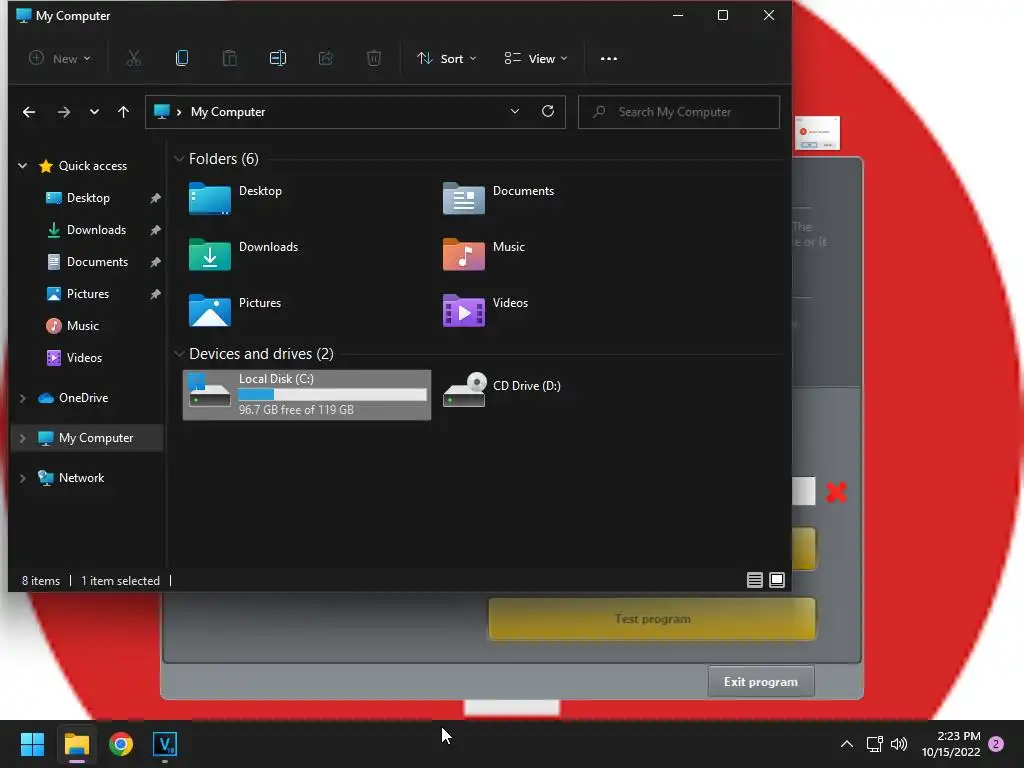The height and width of the screenshot is (768, 1024).
Task: Show hidden icons in system tray
Action: 846,744
